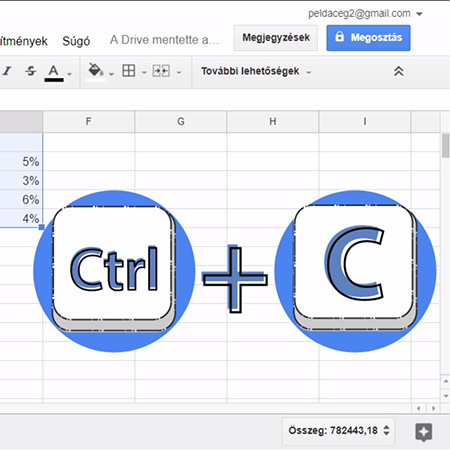450x450 pixels.
Task: Click the vertical scrollbar thumb
Action: click(x=445, y=146)
